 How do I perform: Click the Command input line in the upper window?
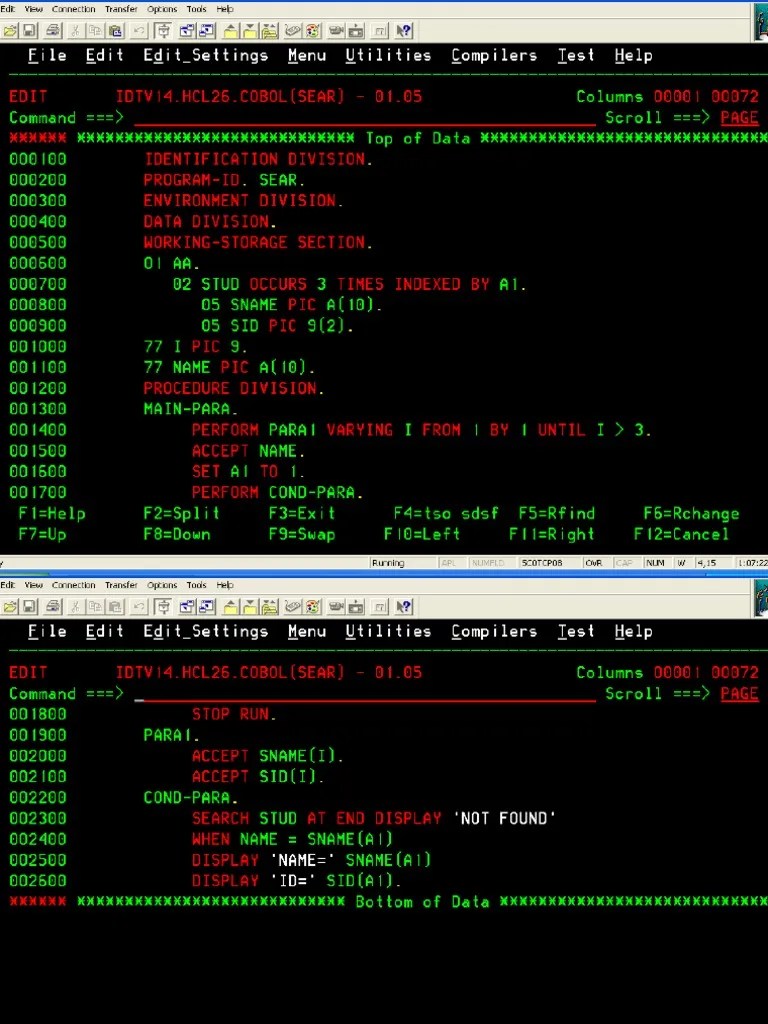click(x=364, y=118)
